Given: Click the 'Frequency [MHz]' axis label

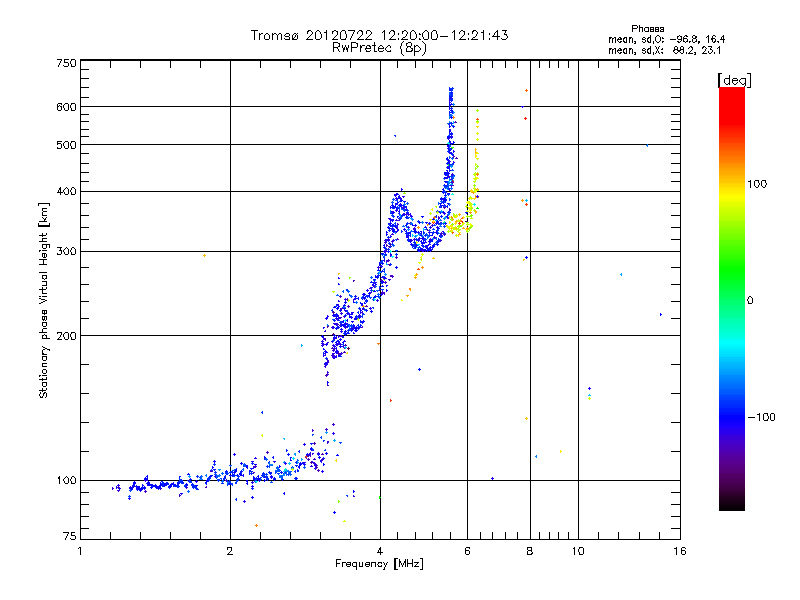Looking at the screenshot, I should [379, 564].
